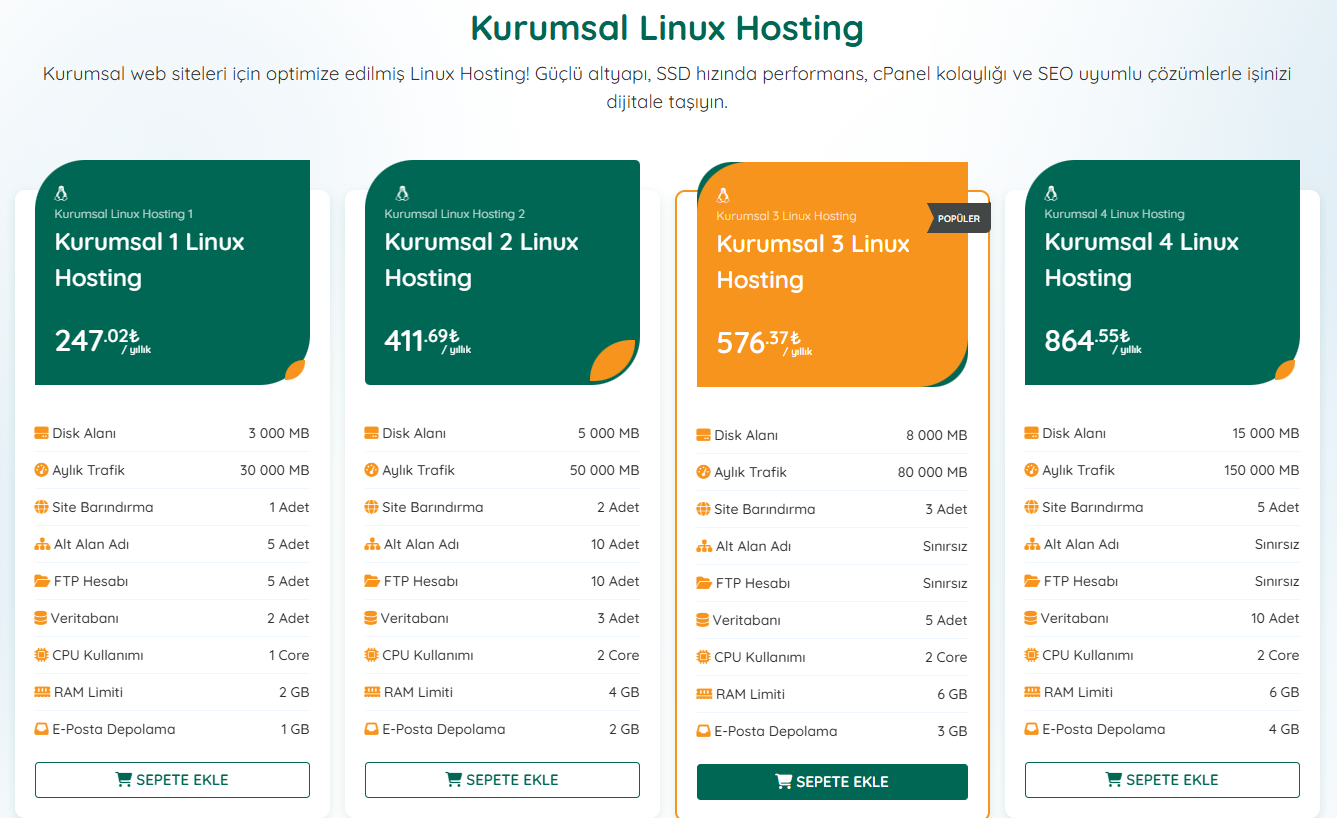Click Alt Alan Adı sitemap icon in Kurumsal 1 plan
The height and width of the screenshot is (818, 1337).
tap(41, 544)
